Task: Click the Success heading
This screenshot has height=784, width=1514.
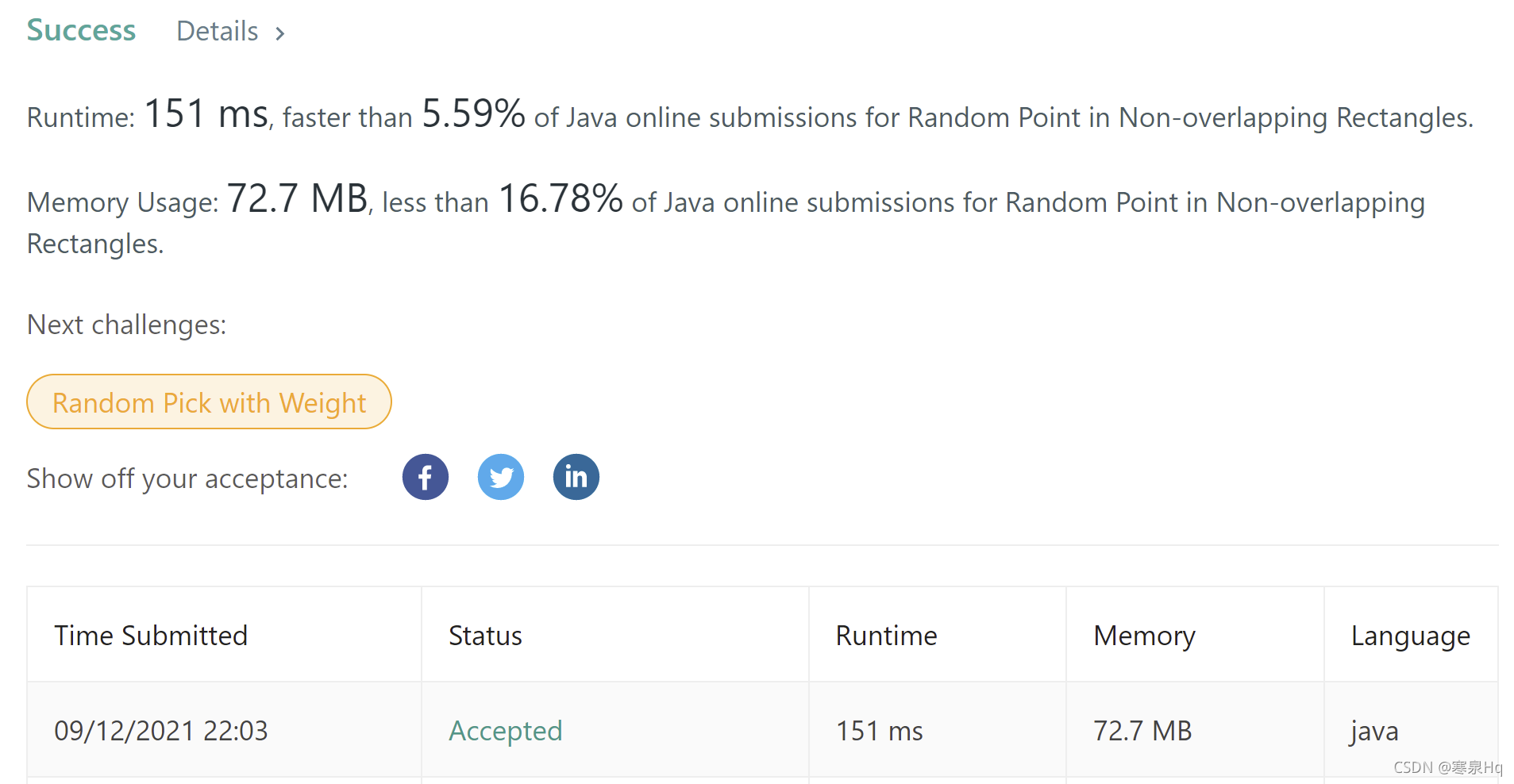Action: point(81,30)
